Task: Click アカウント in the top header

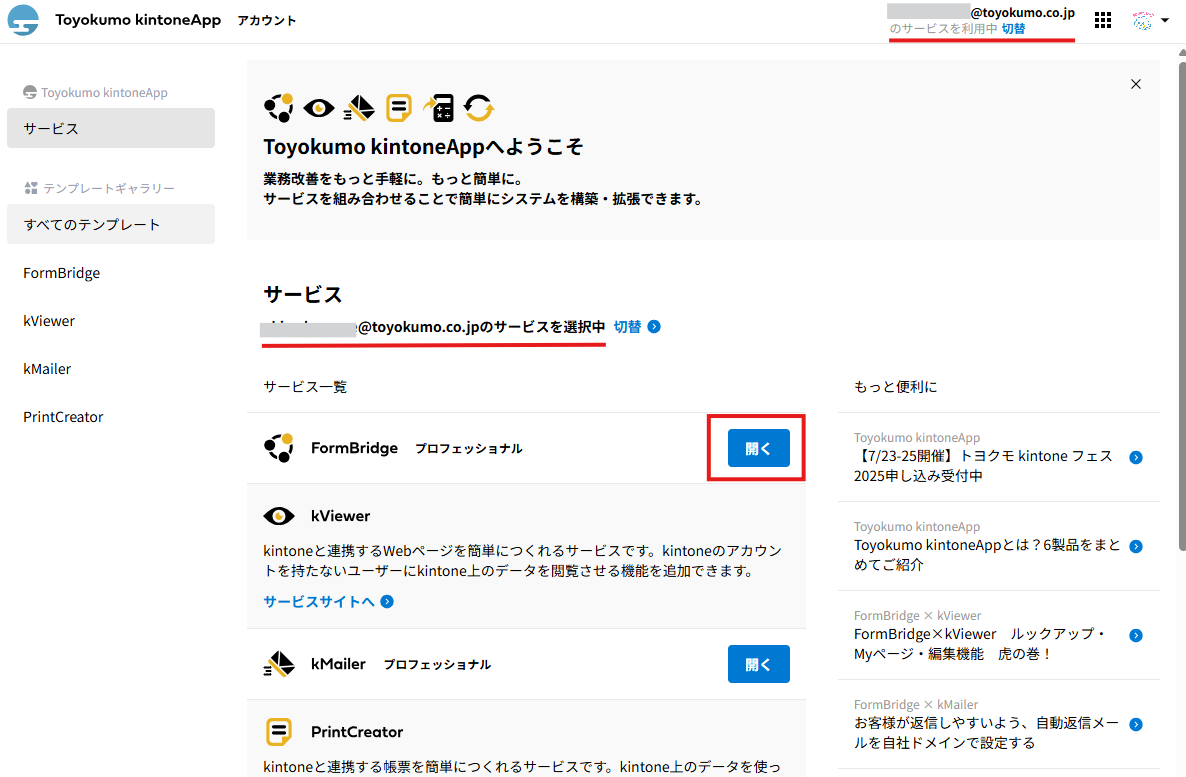Action: 266,20
